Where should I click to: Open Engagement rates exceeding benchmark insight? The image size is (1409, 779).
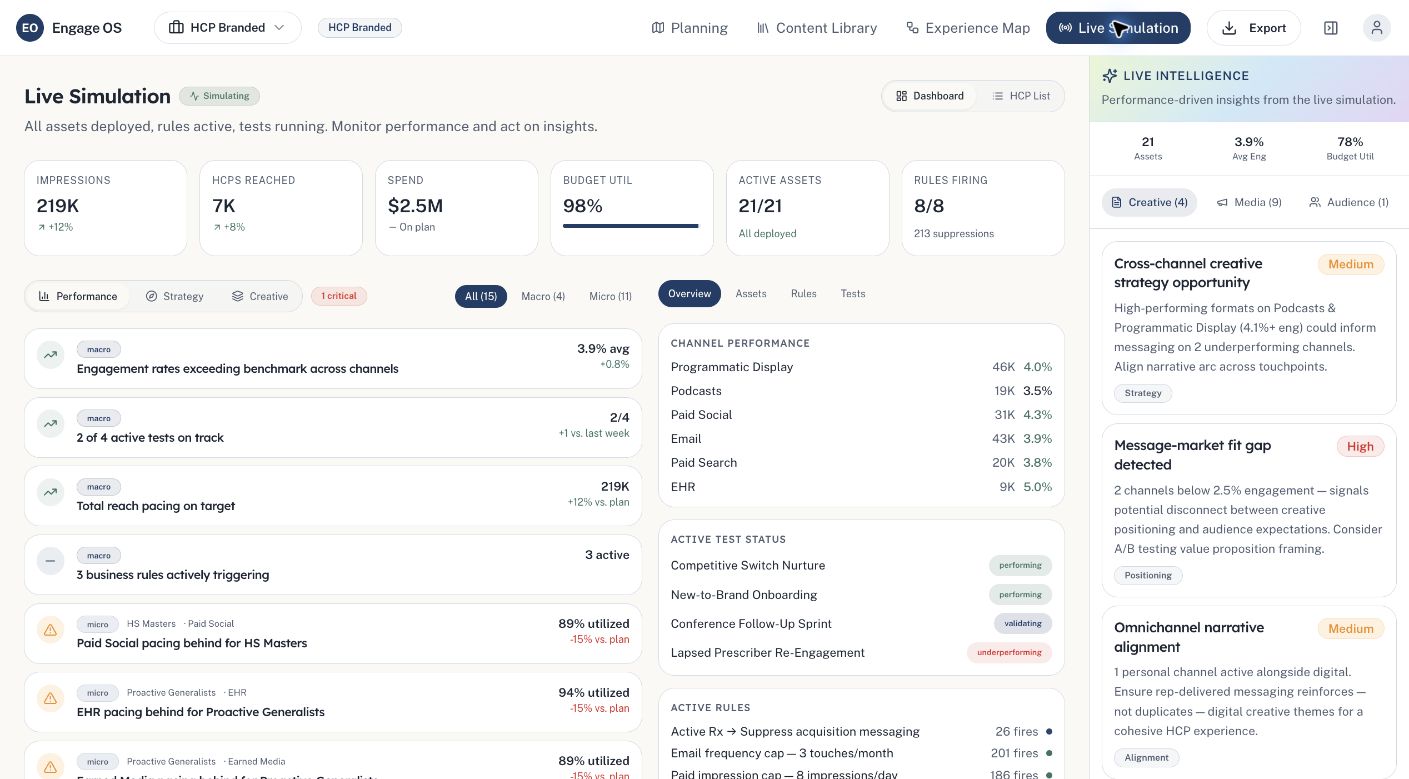(x=333, y=359)
